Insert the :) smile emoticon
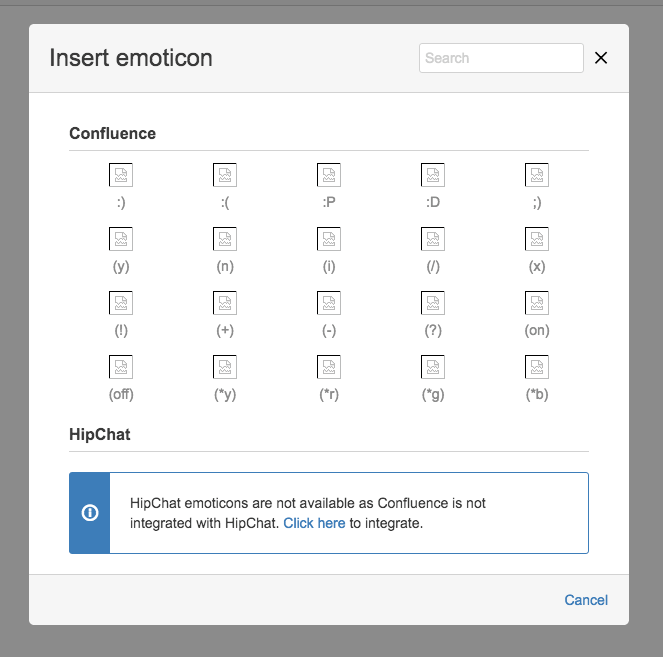Image resolution: width=663 pixels, height=657 pixels. [x=121, y=175]
